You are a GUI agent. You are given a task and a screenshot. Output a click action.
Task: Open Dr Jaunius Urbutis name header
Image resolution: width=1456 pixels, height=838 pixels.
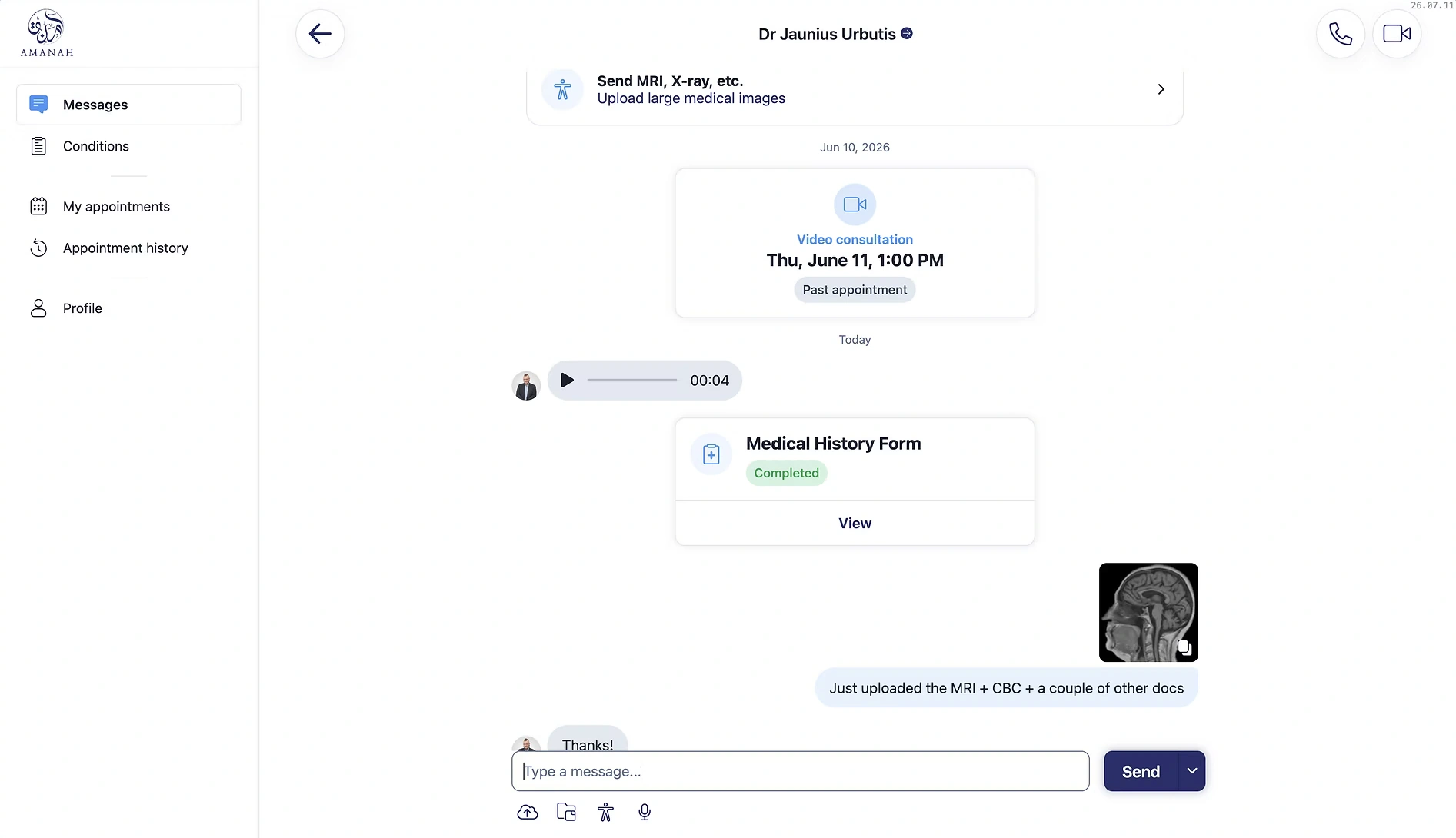827,34
